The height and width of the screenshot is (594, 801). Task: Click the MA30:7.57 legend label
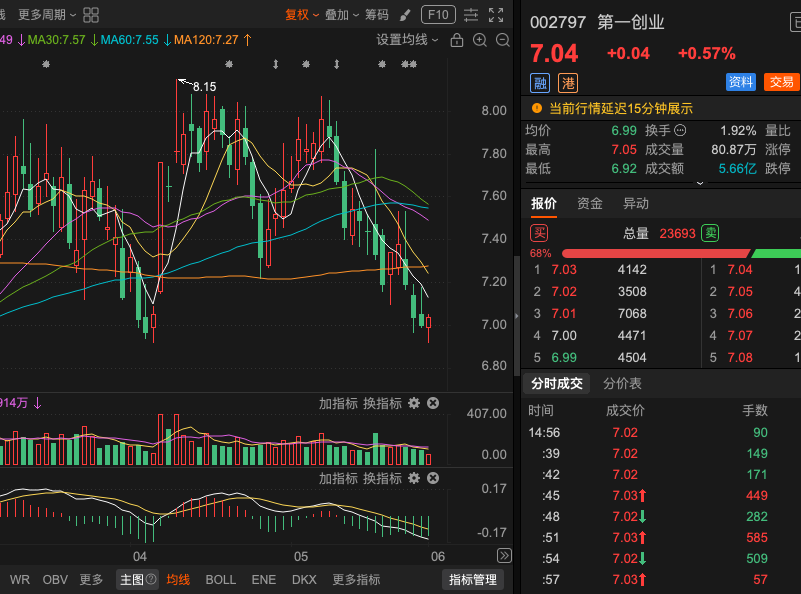pyautogui.click(x=56, y=40)
